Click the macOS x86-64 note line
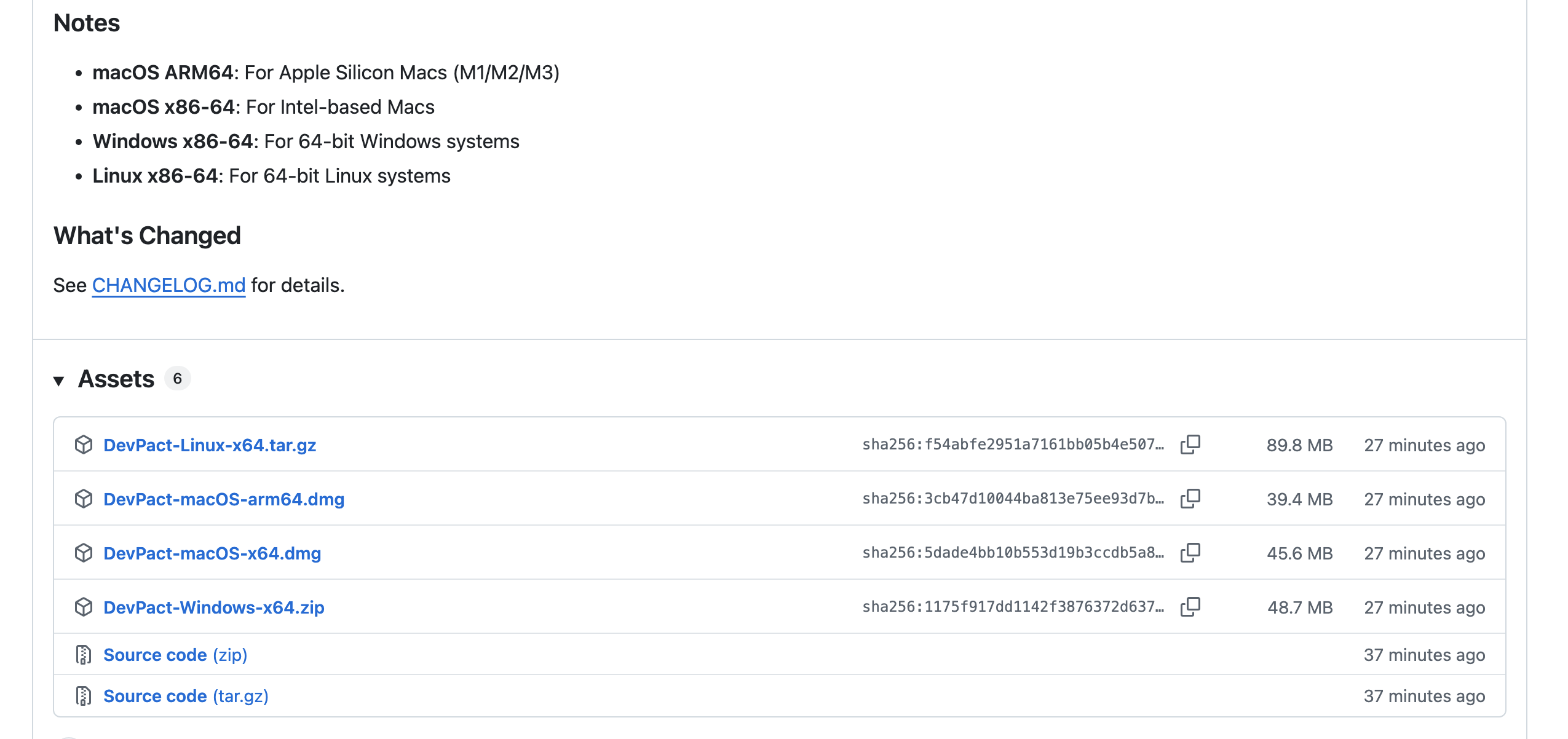 point(263,107)
